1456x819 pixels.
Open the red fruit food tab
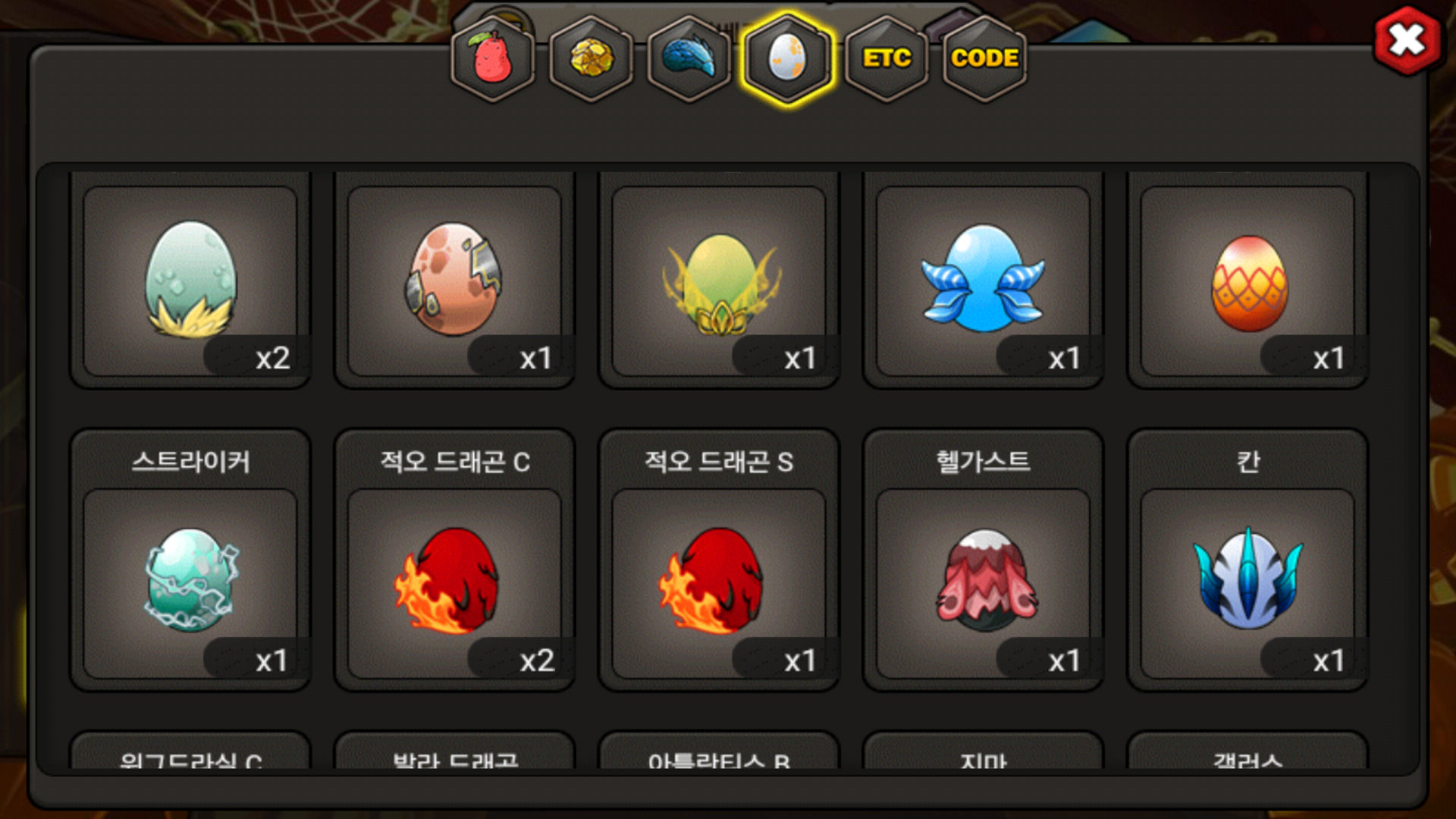493,58
